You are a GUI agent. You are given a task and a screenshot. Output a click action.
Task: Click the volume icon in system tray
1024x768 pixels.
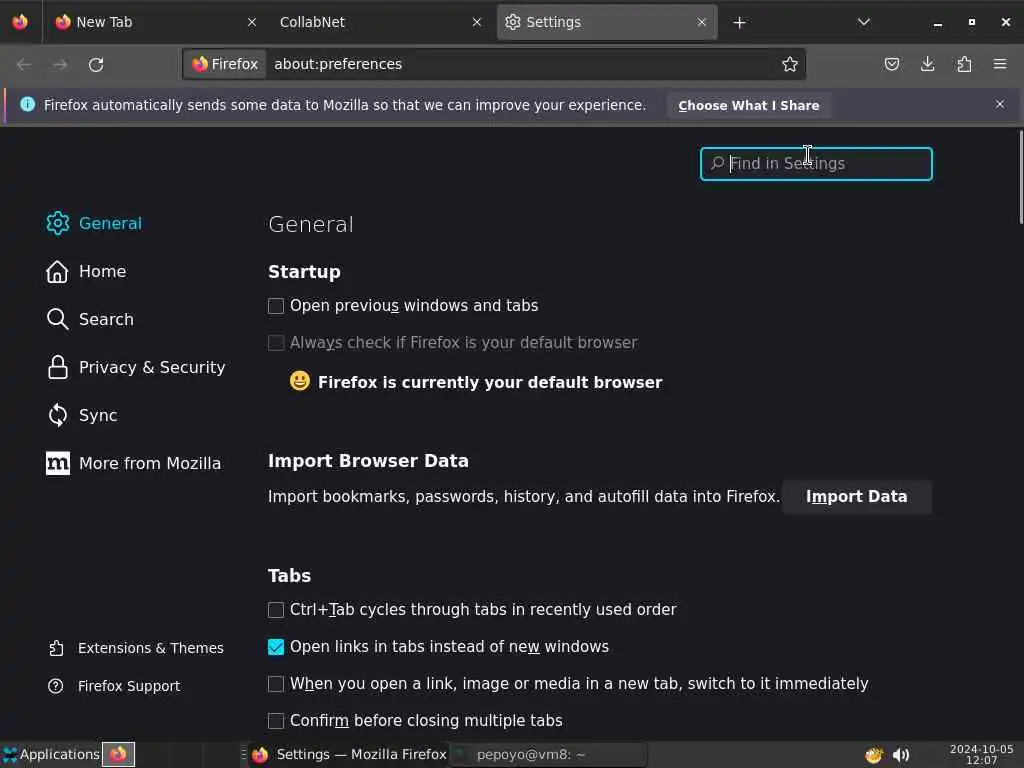coord(901,755)
